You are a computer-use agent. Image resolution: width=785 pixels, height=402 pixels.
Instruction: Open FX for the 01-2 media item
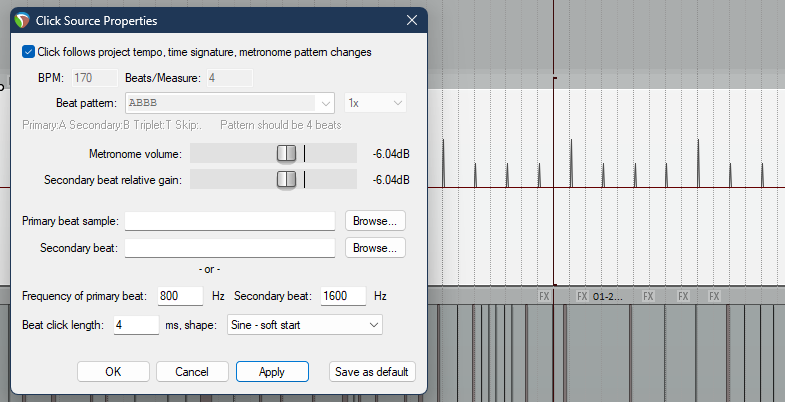582,297
